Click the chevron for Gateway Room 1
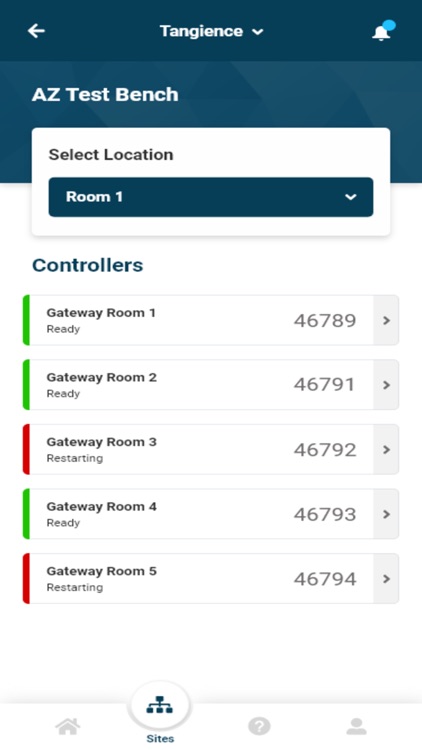 click(386, 320)
